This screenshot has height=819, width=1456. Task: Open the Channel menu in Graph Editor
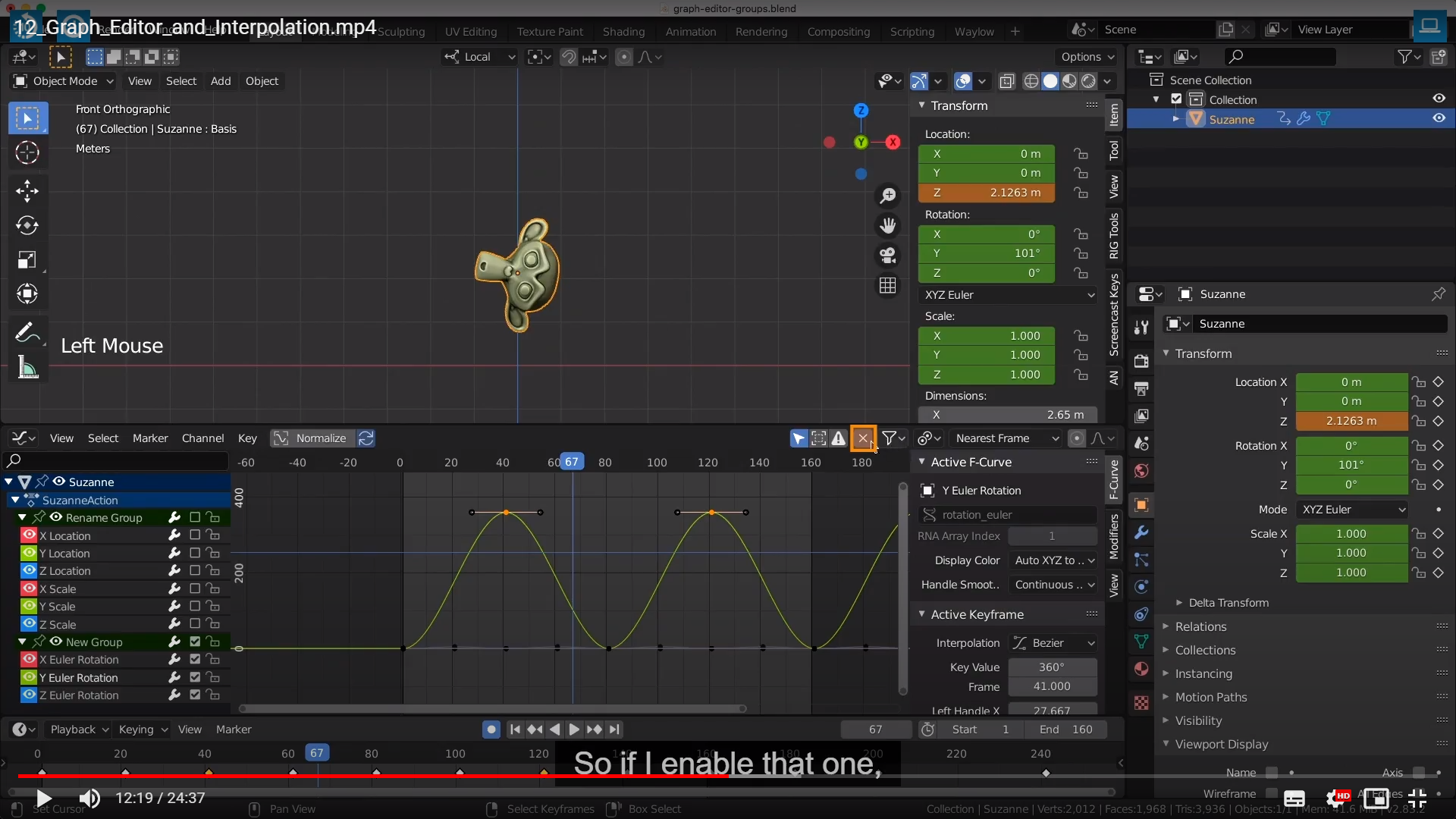(x=202, y=438)
